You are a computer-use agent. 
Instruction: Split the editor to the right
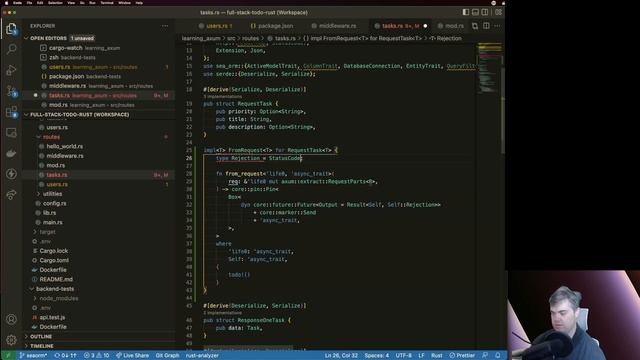486,26
